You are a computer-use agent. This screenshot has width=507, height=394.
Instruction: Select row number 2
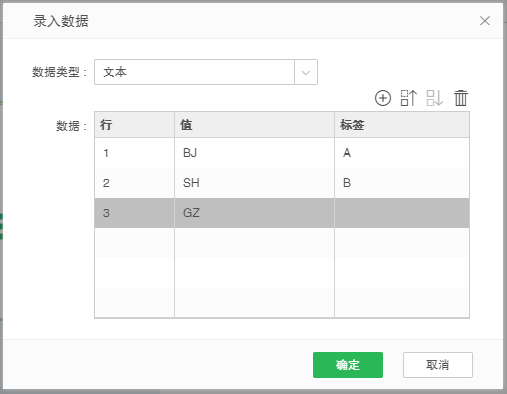tap(134, 183)
